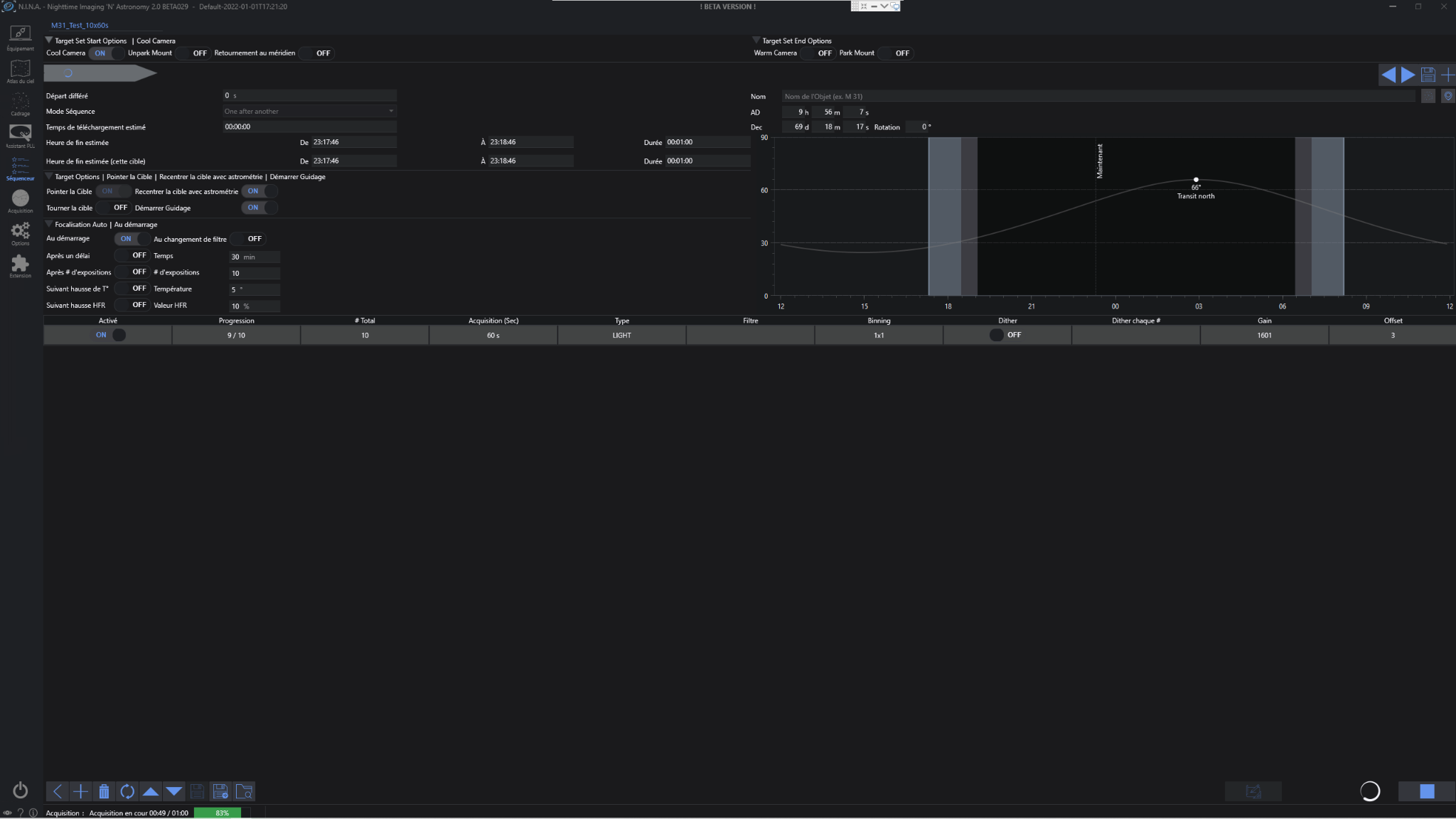Click save-as floppy icon with plus badge

coord(220,791)
